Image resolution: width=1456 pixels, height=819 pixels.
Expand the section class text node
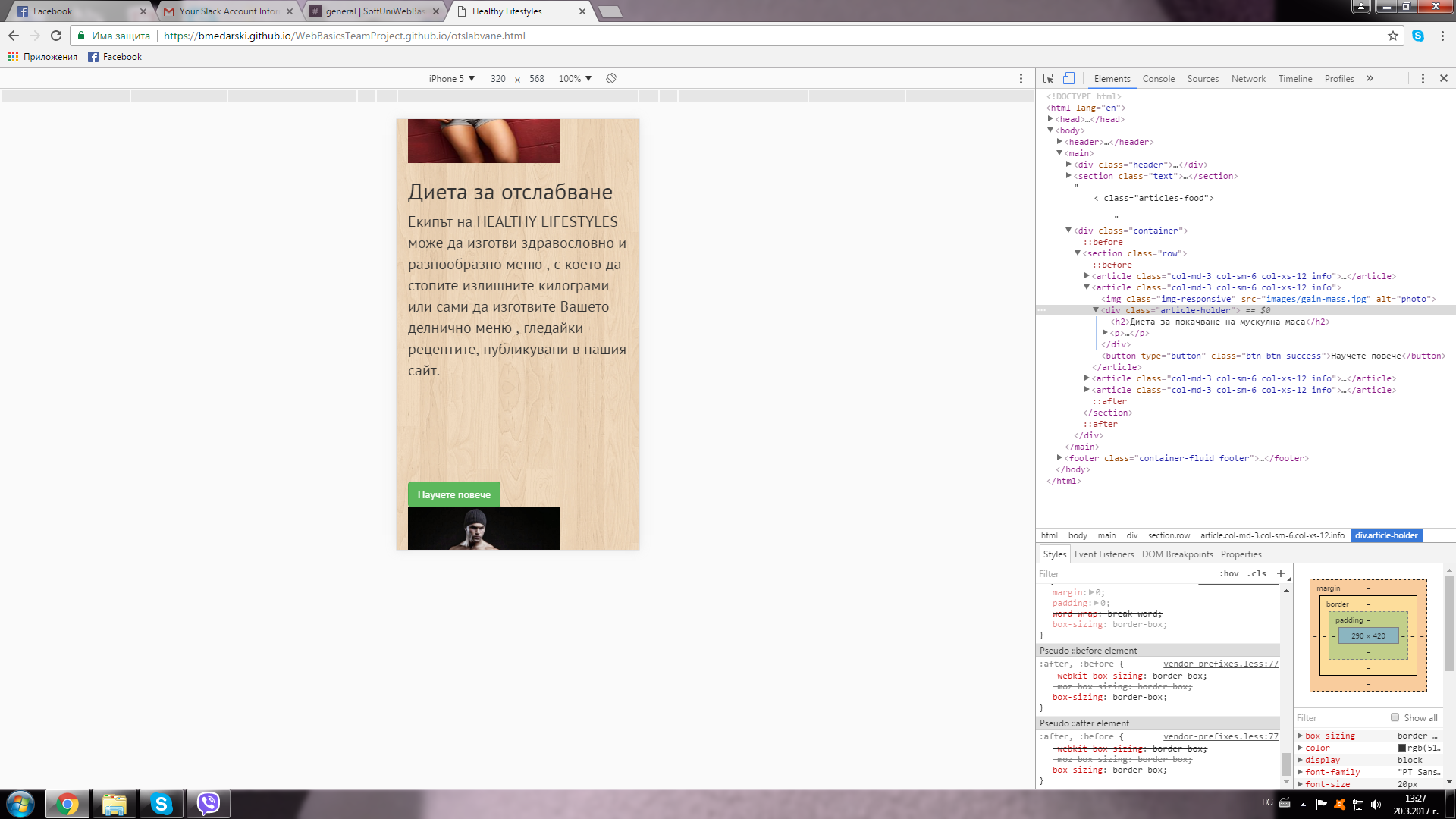point(1068,176)
